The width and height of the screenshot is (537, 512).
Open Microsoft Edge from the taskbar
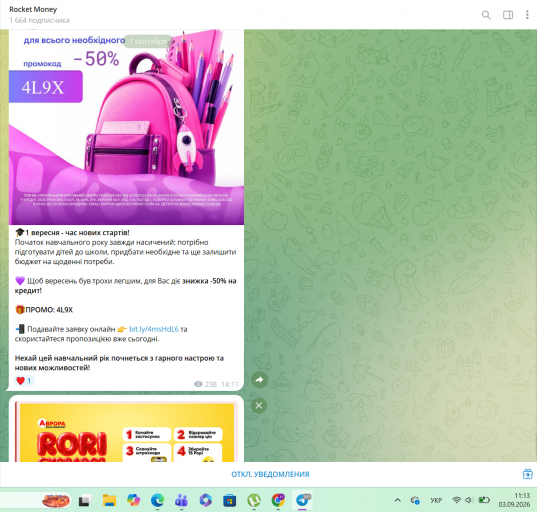pos(158,500)
